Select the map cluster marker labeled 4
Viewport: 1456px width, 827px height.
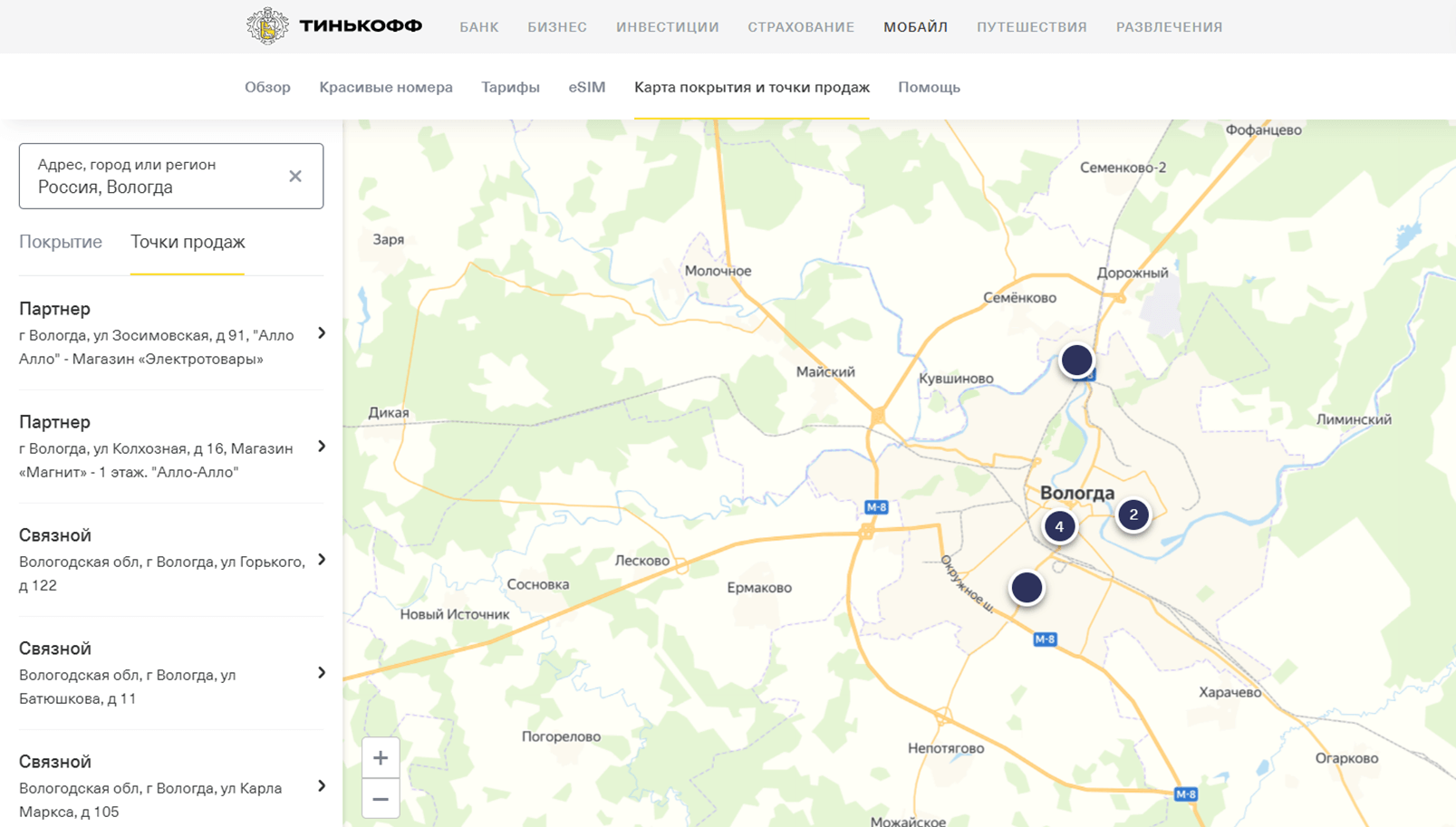(1059, 526)
